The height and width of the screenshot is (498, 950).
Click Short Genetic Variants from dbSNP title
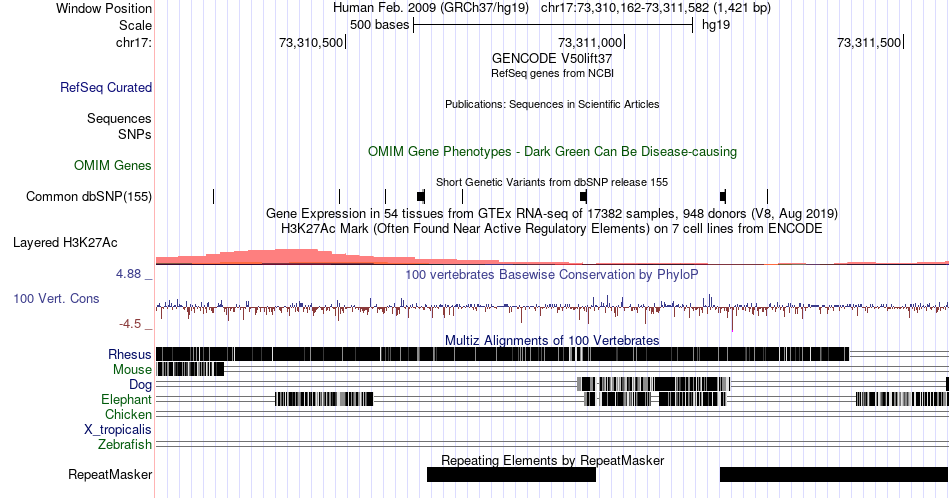[x=552, y=182]
